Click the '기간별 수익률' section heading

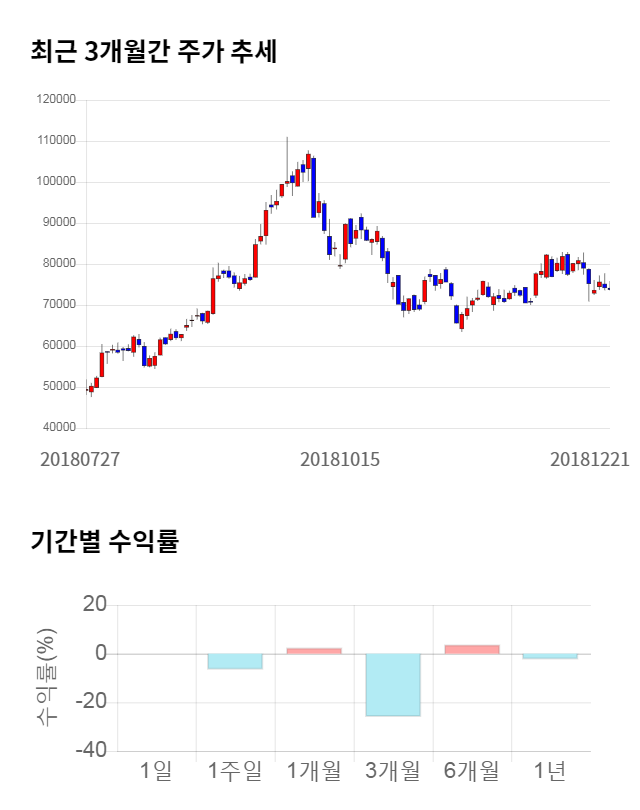(x=104, y=543)
